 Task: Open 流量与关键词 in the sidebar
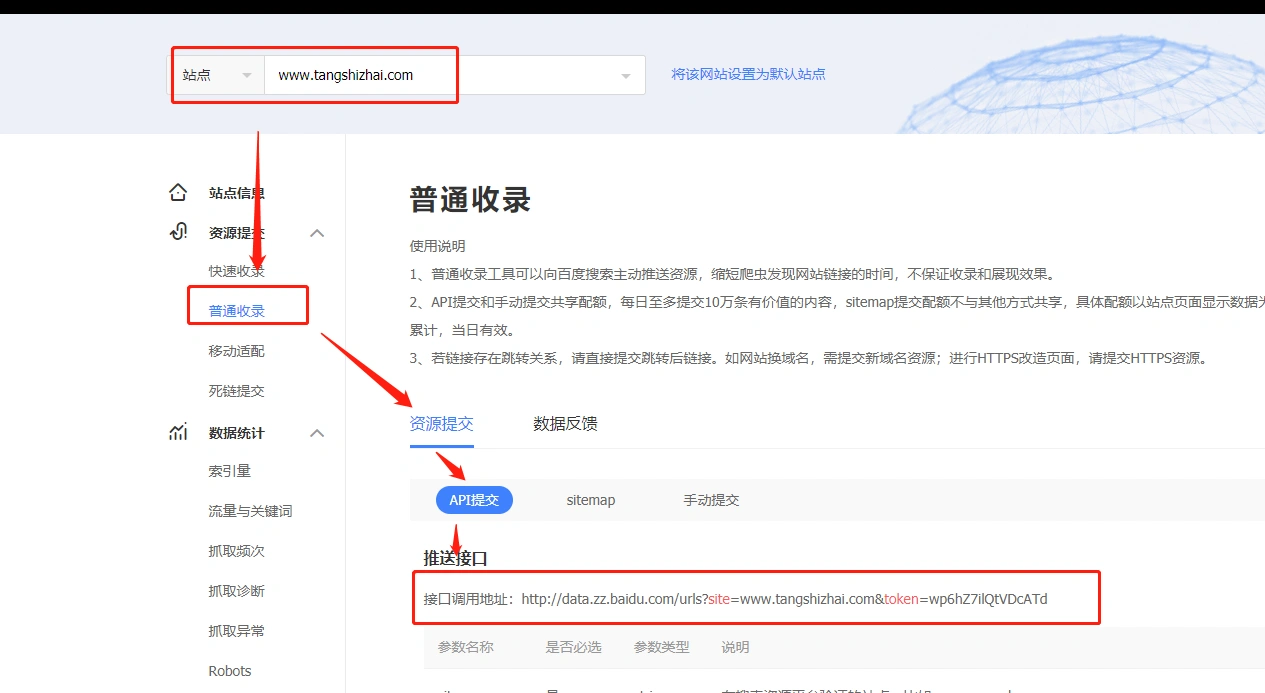click(251, 511)
